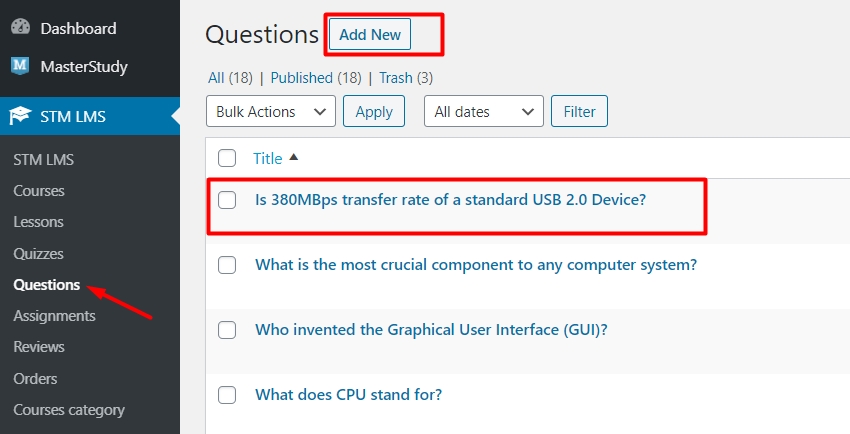Click the MasterStudy shield icon
The height and width of the screenshot is (434, 850).
[x=20, y=66]
